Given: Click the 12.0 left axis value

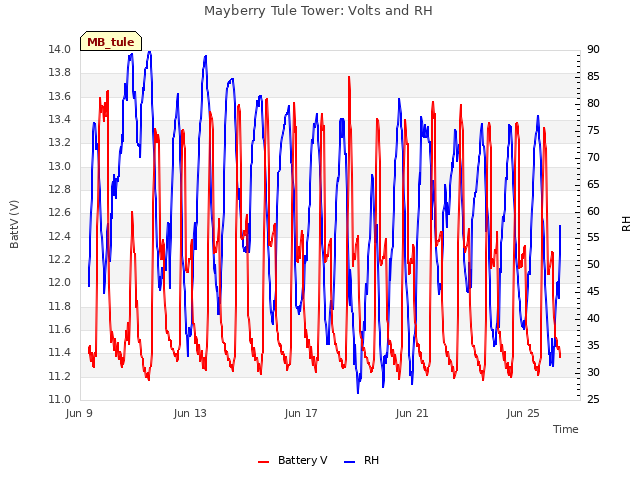Looking at the screenshot, I should pos(60,282).
